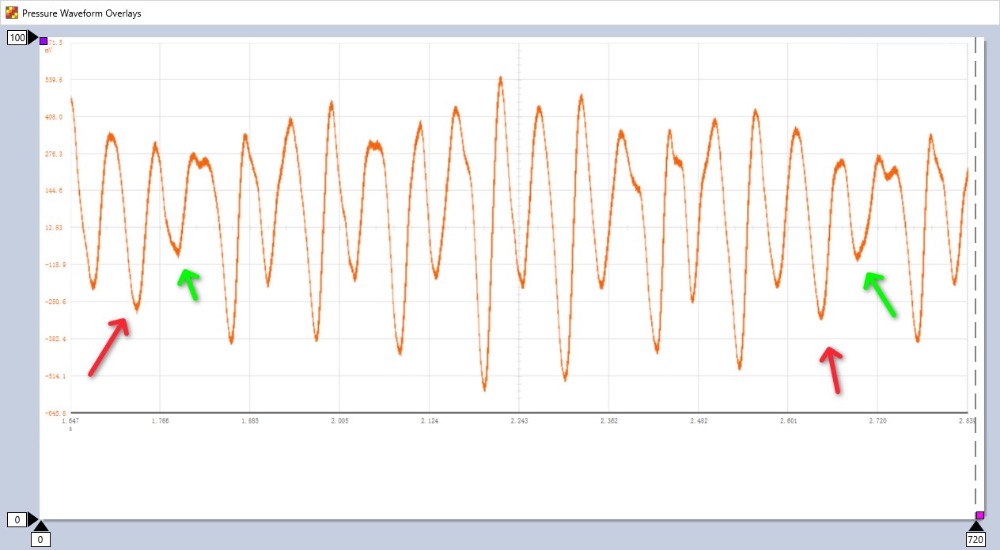Click the black triangle marker above 720
Image resolution: width=1000 pixels, height=550 pixels.
point(976,526)
